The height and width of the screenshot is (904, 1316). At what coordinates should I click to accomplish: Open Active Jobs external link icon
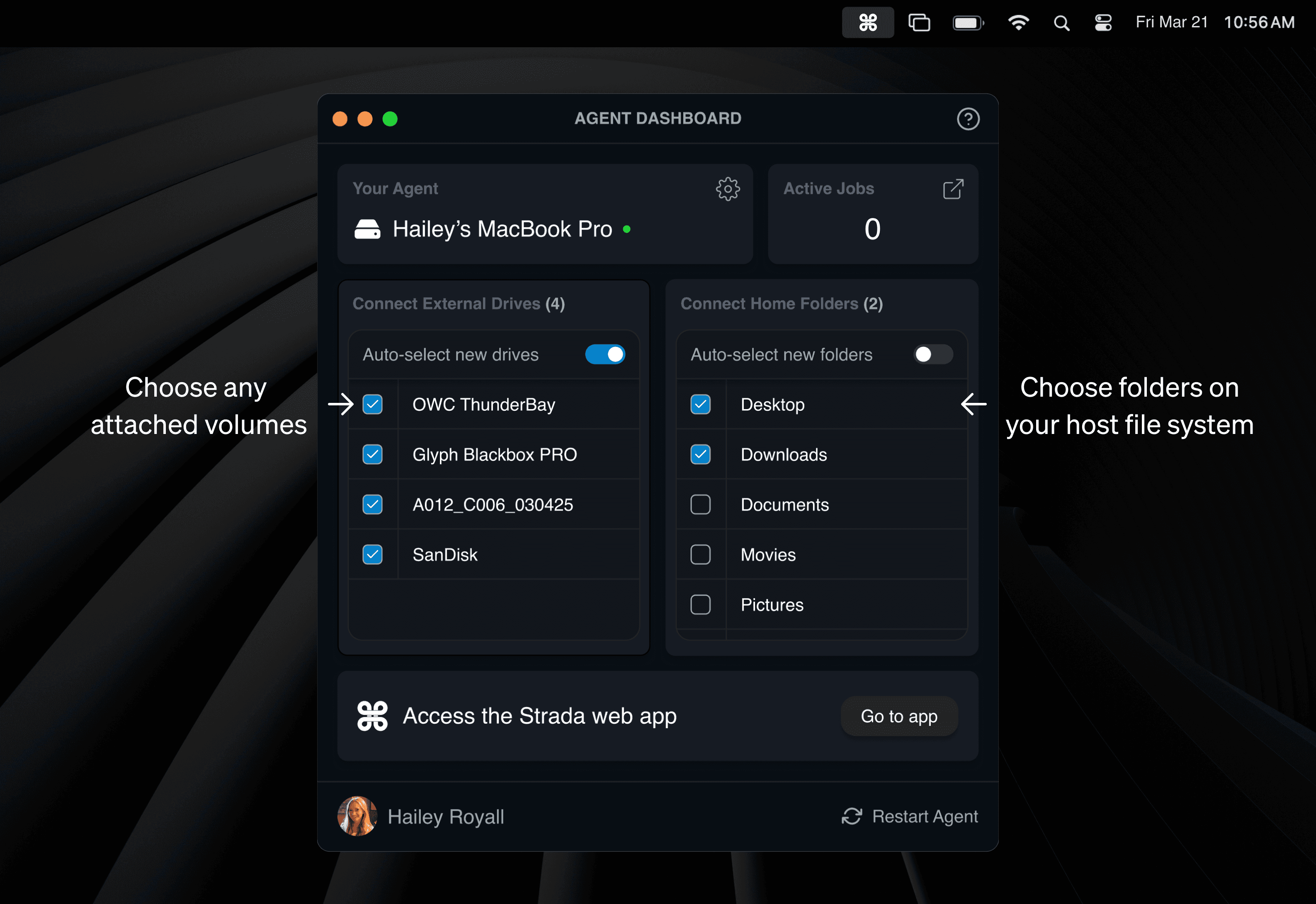[953, 189]
